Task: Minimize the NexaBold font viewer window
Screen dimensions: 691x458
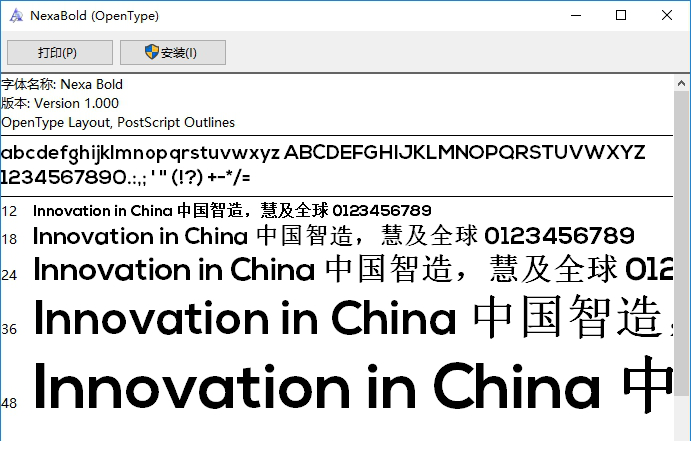Action: click(576, 15)
